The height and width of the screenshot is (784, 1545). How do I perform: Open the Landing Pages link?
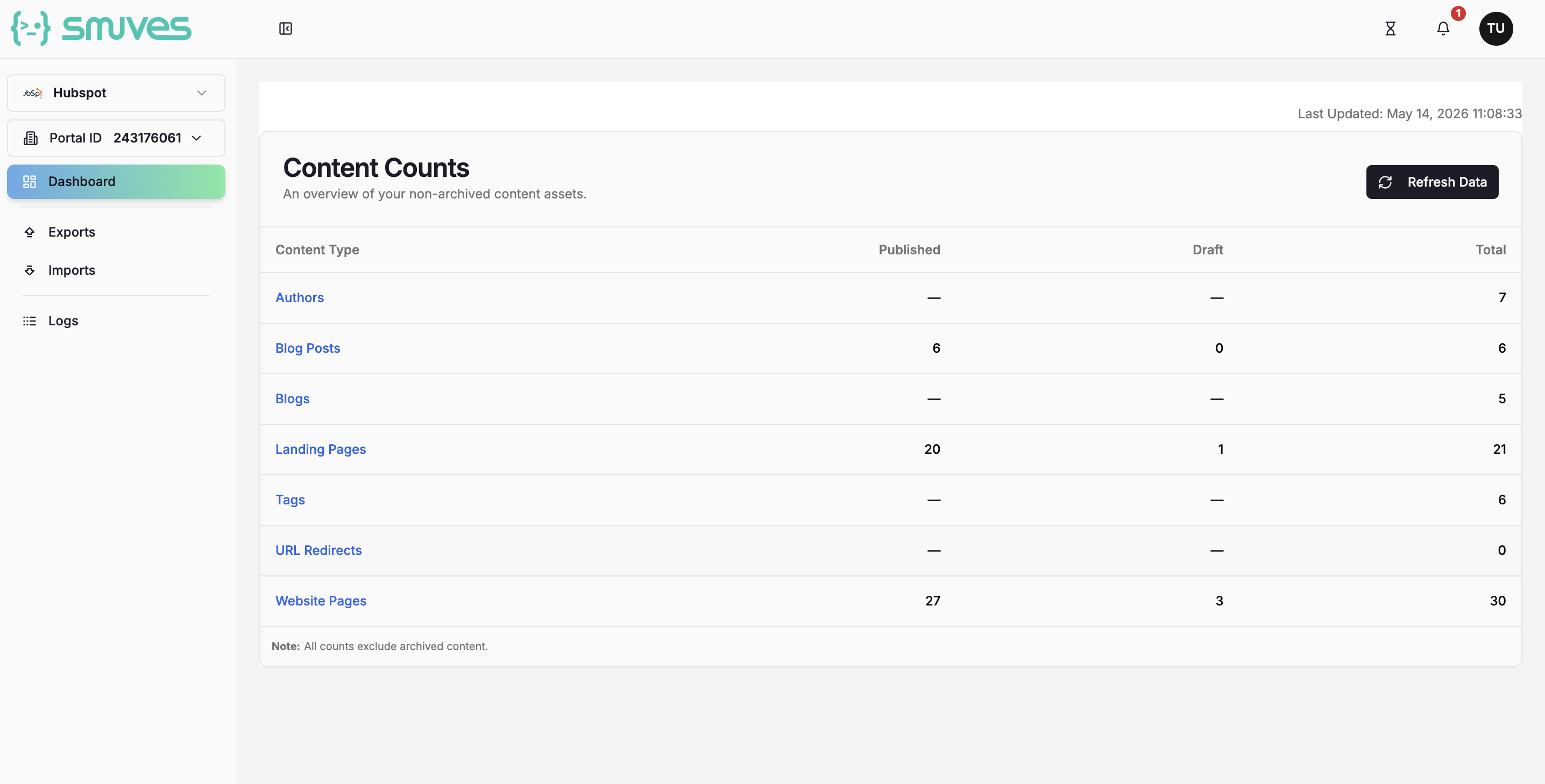pos(320,450)
